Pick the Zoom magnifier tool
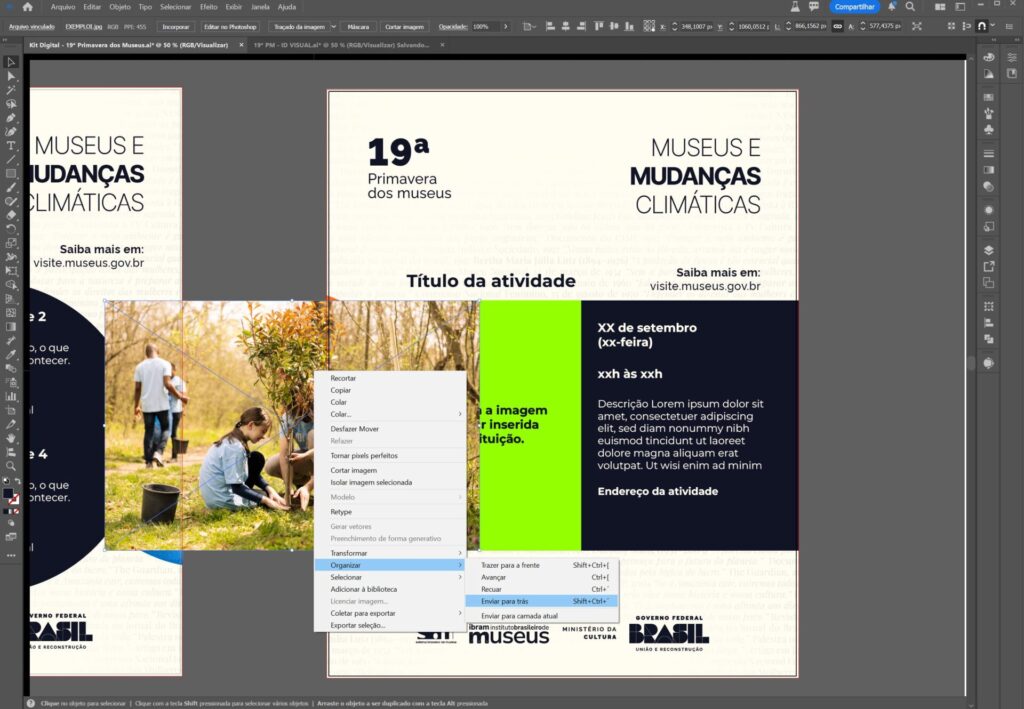 pos(11,466)
